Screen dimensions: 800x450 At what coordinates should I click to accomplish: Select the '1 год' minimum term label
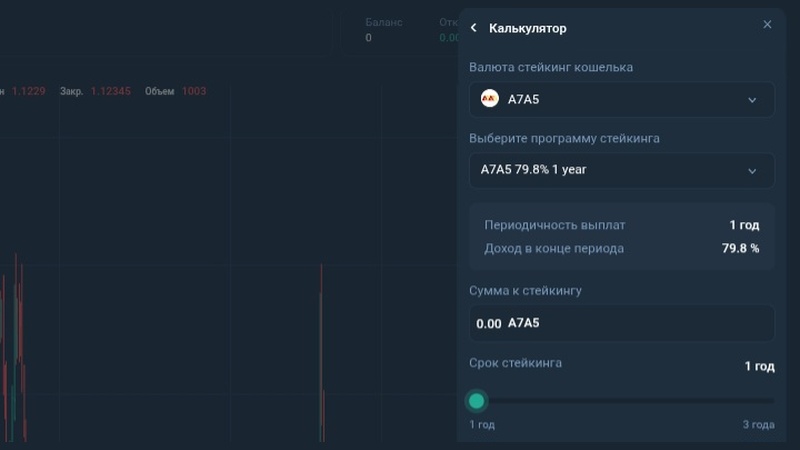[482, 424]
